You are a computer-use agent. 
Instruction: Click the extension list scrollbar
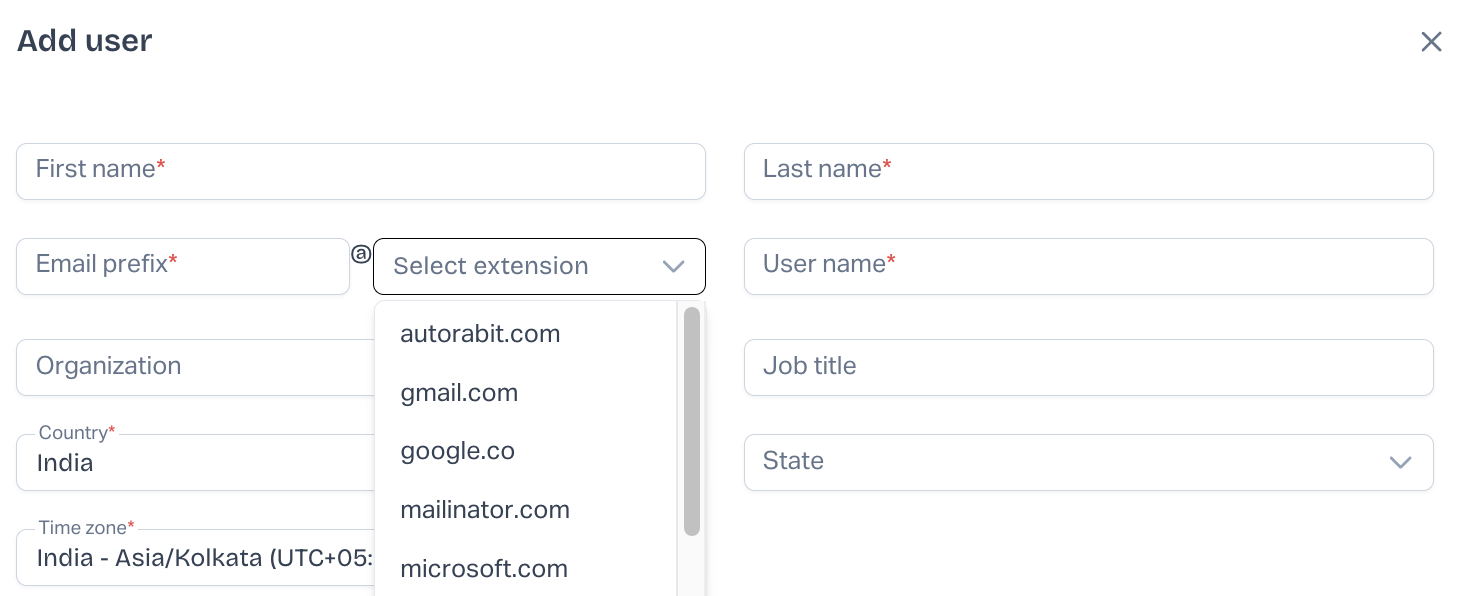[692, 420]
